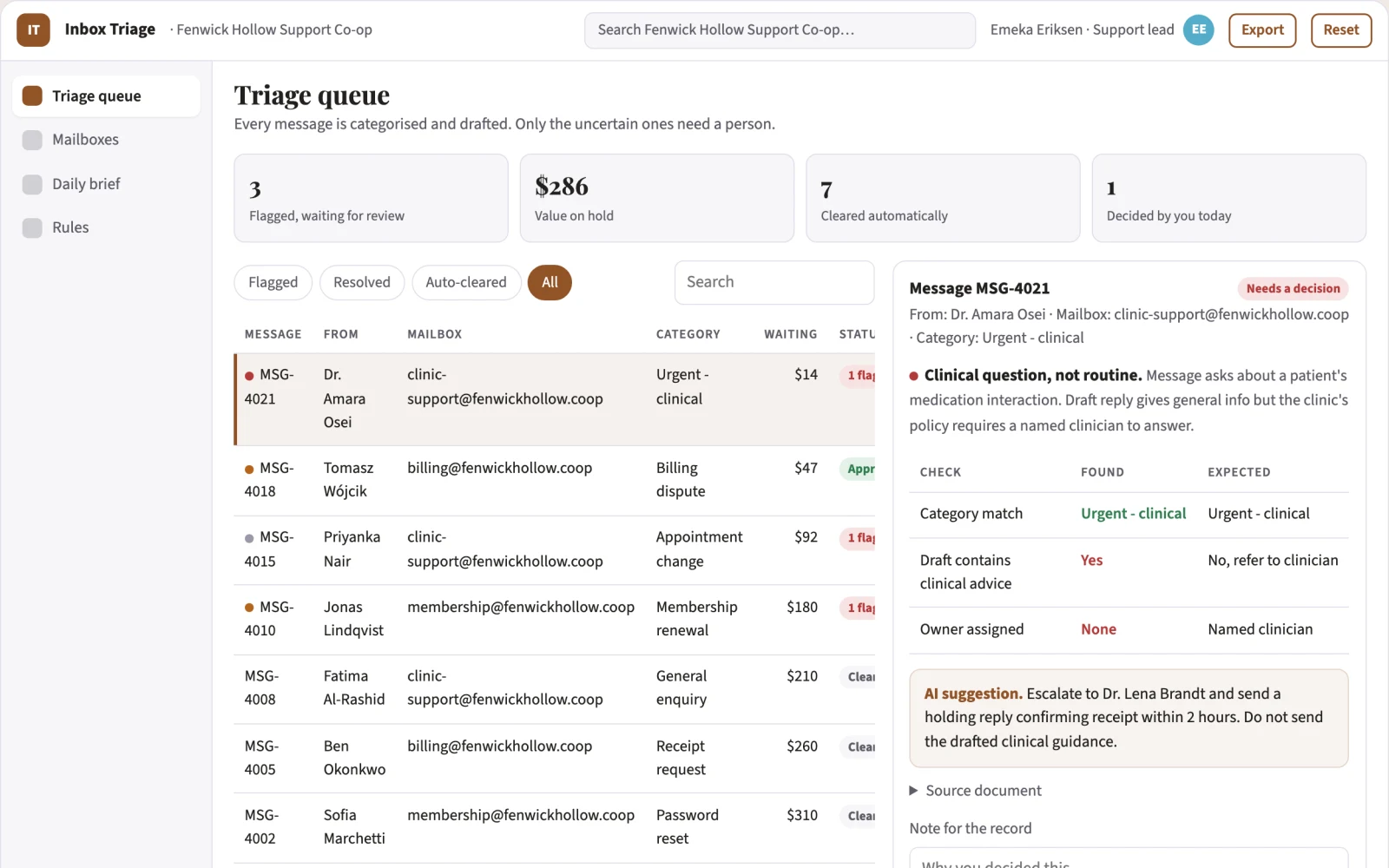Open the EE user avatar
The image size is (1389, 868).
point(1198,30)
